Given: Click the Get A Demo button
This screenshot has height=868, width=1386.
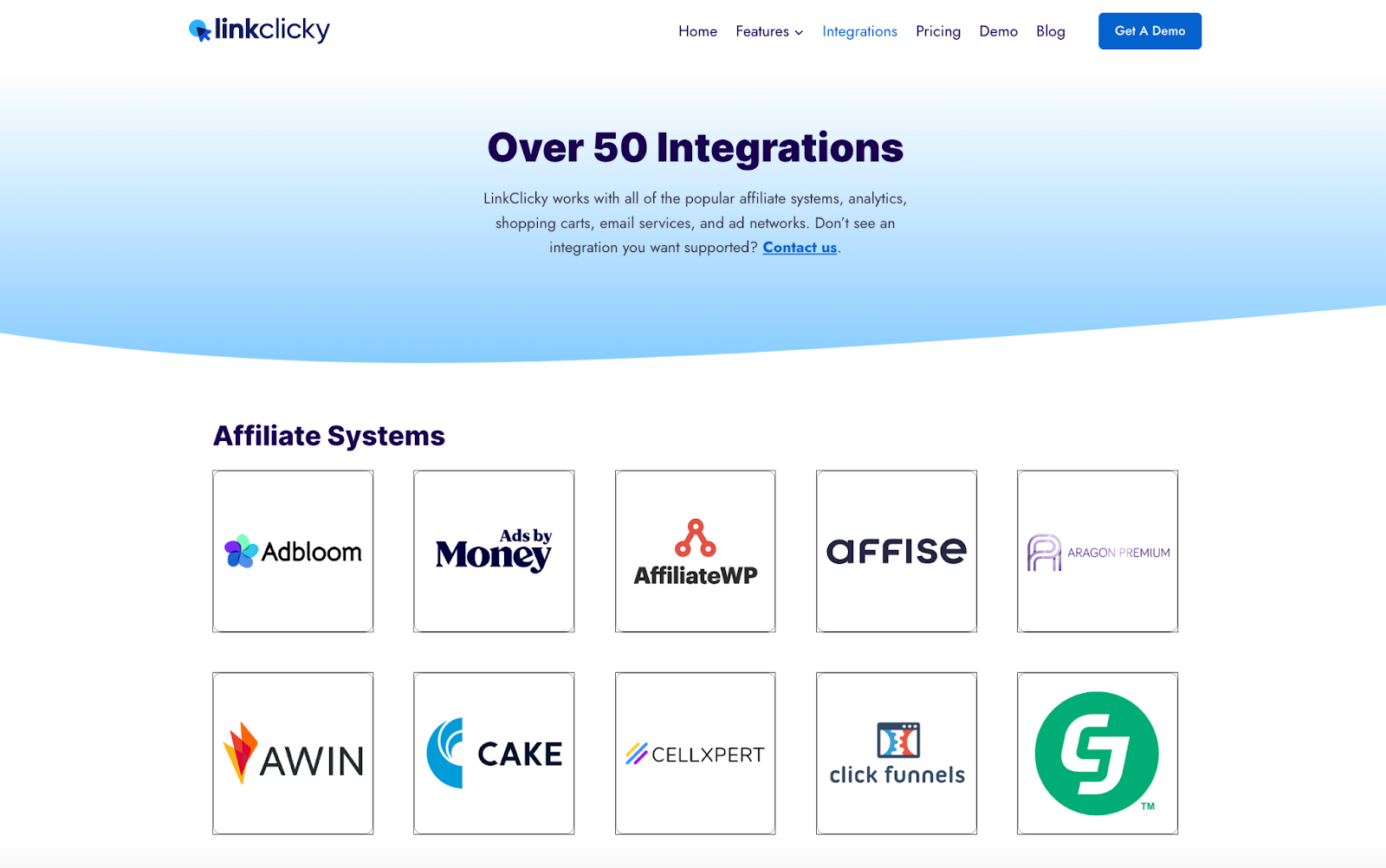Looking at the screenshot, I should click(x=1150, y=31).
